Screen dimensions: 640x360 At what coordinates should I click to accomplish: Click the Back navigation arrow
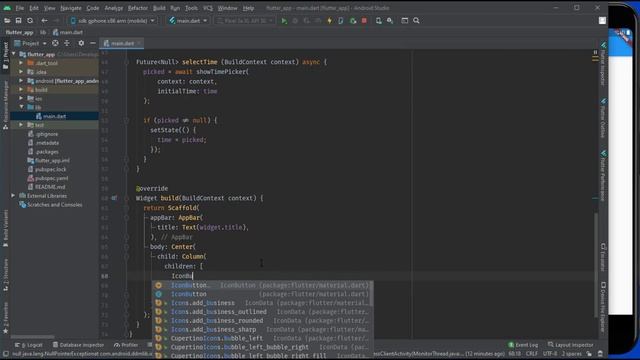pyautogui.click(x=44, y=20)
